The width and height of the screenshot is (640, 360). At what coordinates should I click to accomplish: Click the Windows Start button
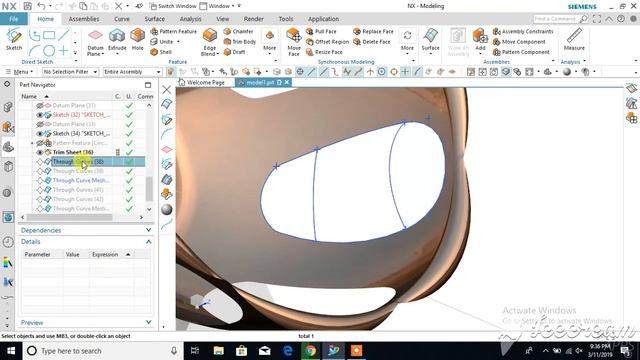(x=11, y=351)
